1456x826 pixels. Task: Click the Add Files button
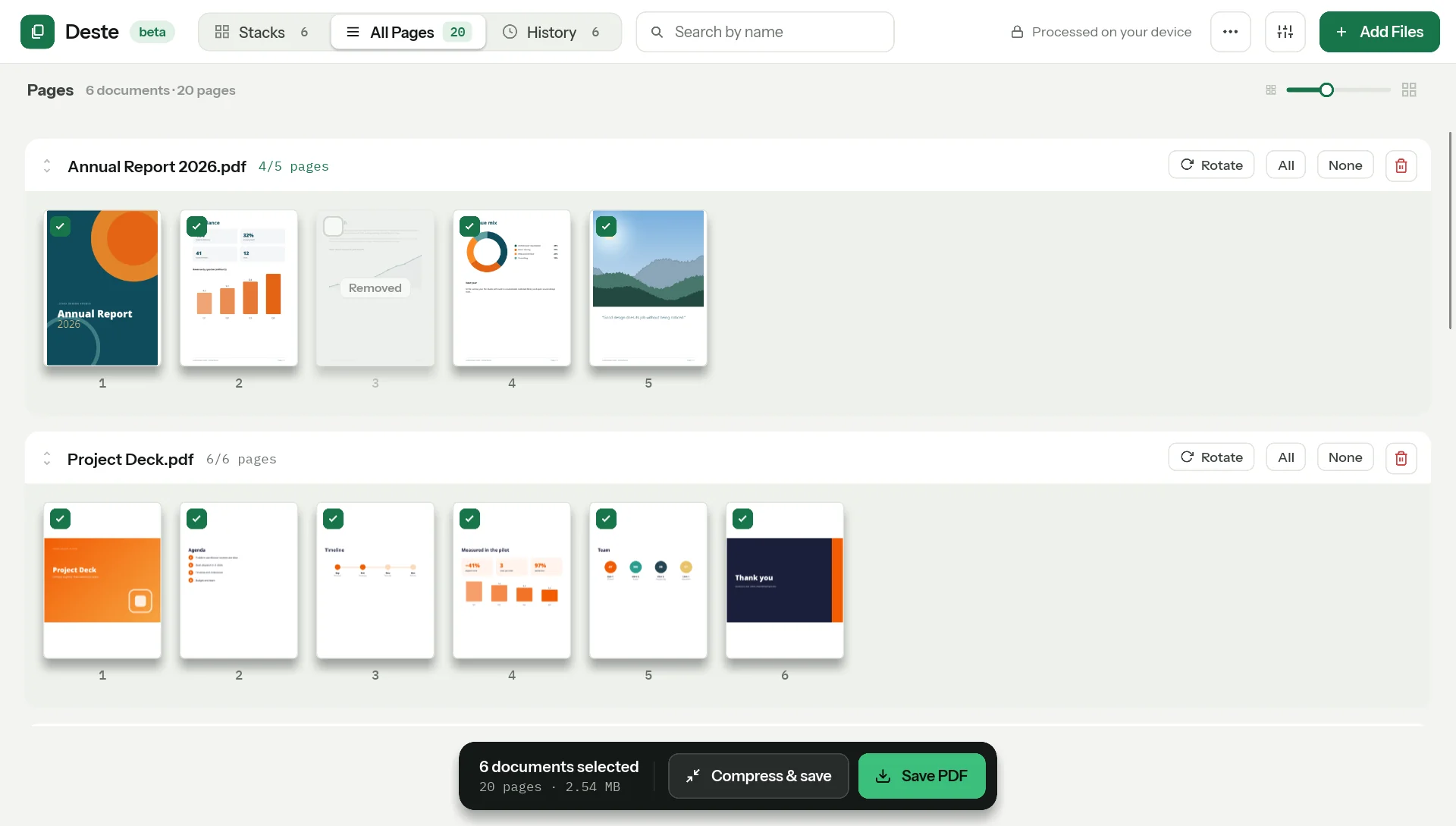tap(1379, 32)
